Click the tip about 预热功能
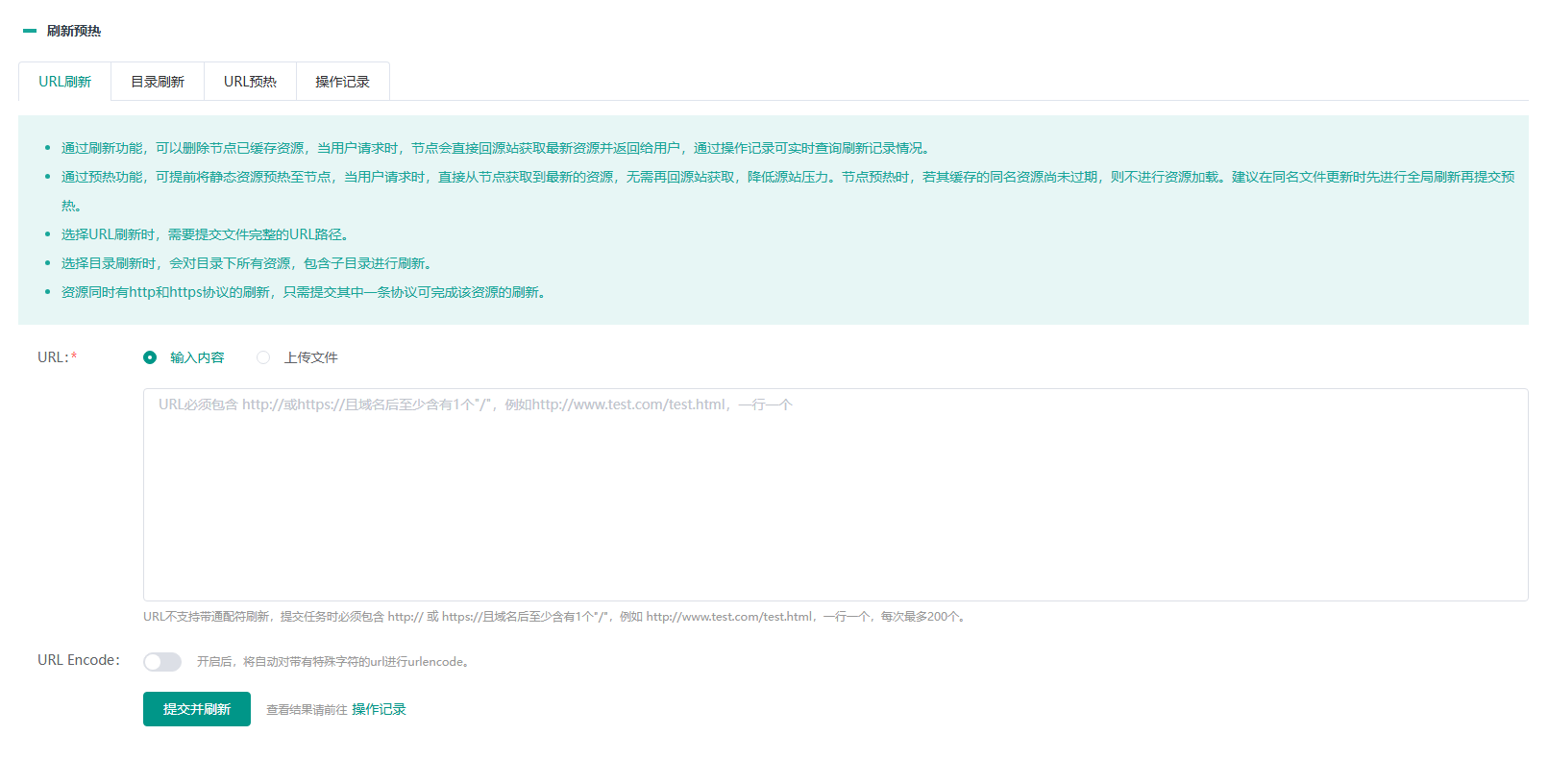Image resolution: width=1548 pixels, height=784 pixels. point(787,177)
